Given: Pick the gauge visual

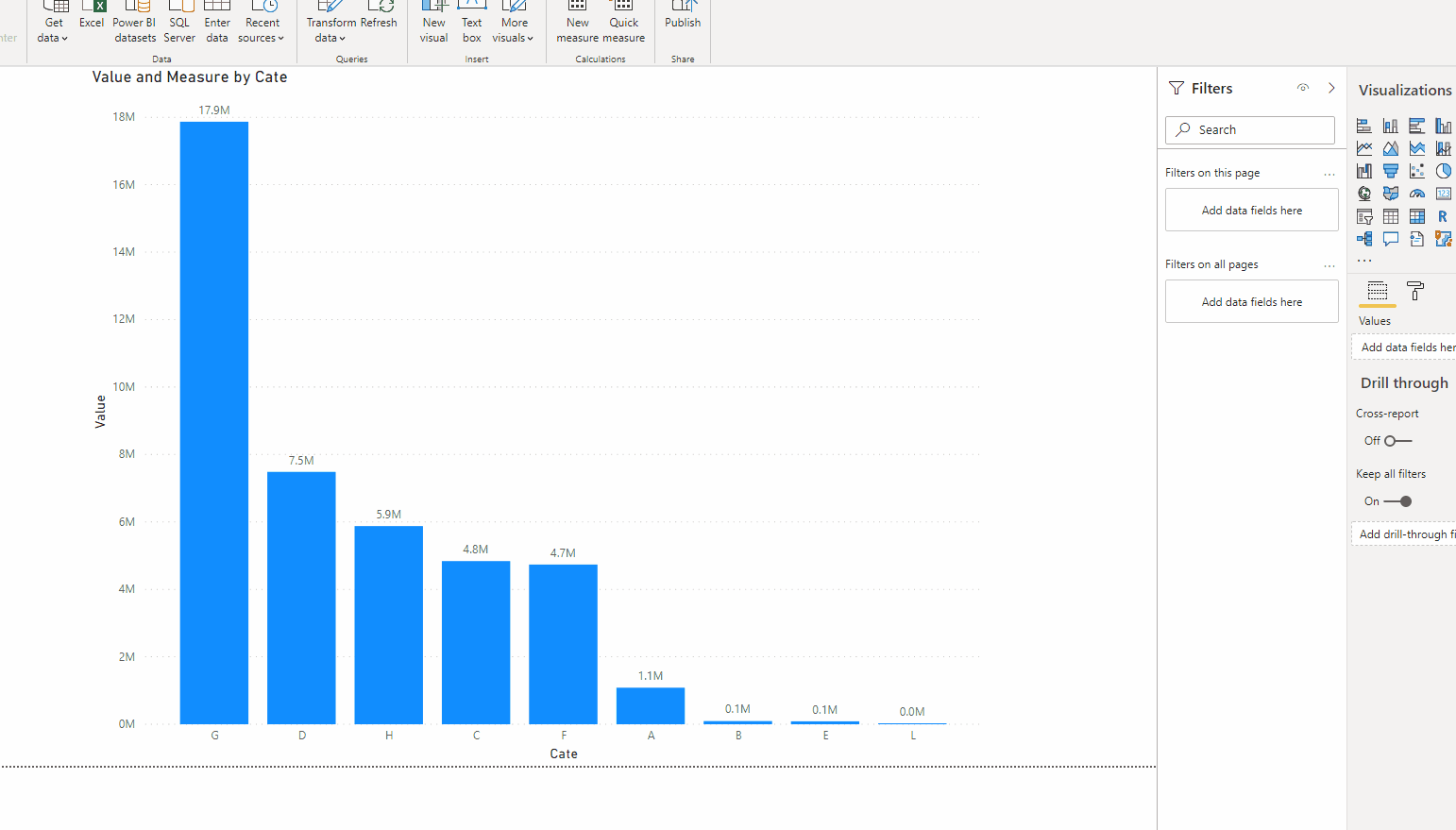Looking at the screenshot, I should (1417, 194).
